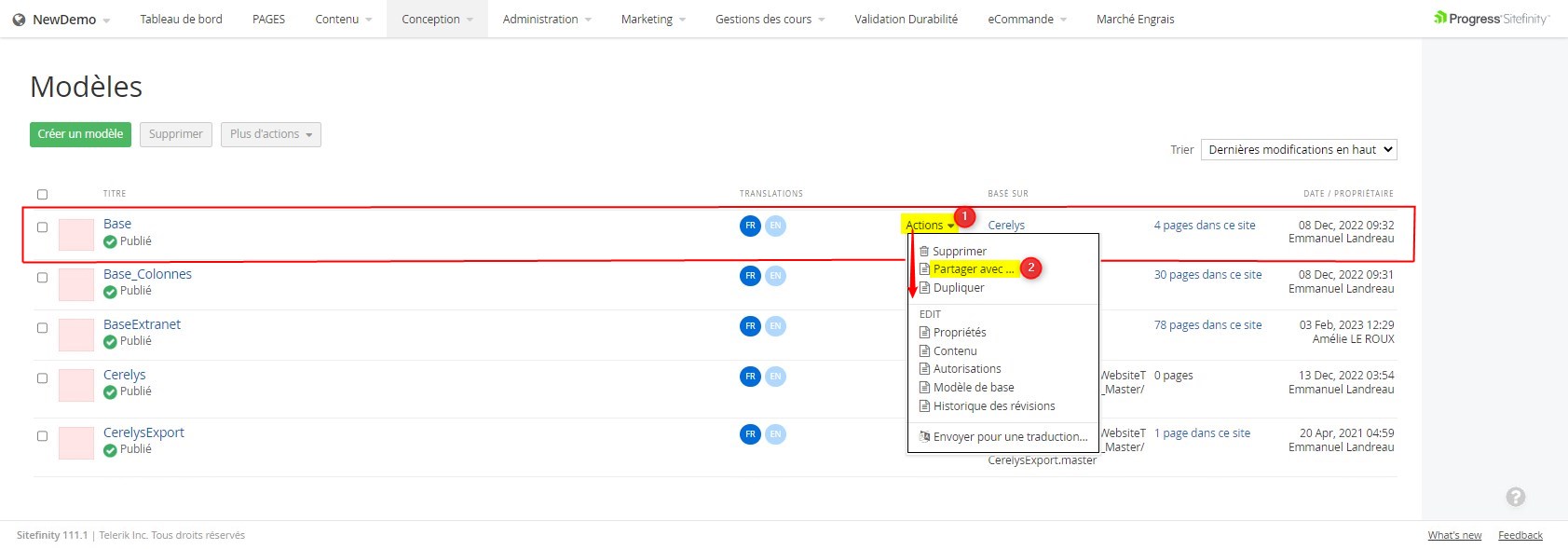Open the Actions dropdown for Base
This screenshot has height=549, width=1568.
click(929, 226)
